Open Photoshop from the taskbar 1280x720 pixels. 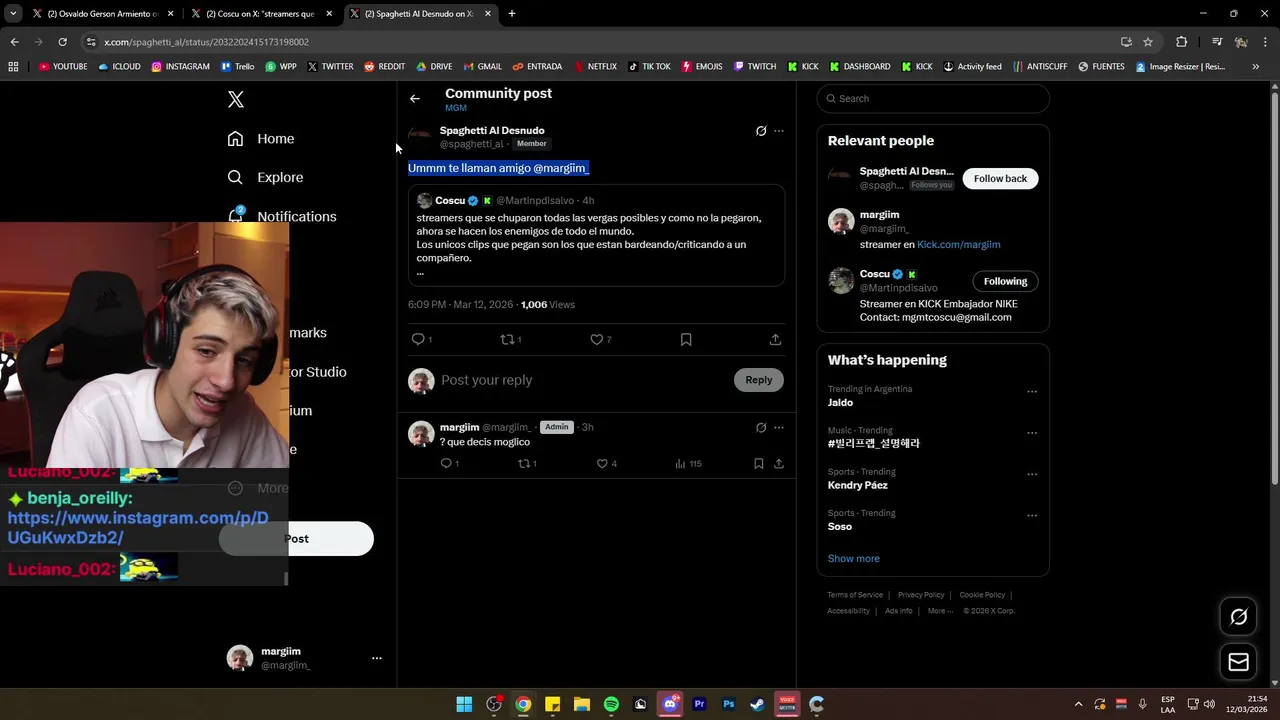[x=729, y=704]
